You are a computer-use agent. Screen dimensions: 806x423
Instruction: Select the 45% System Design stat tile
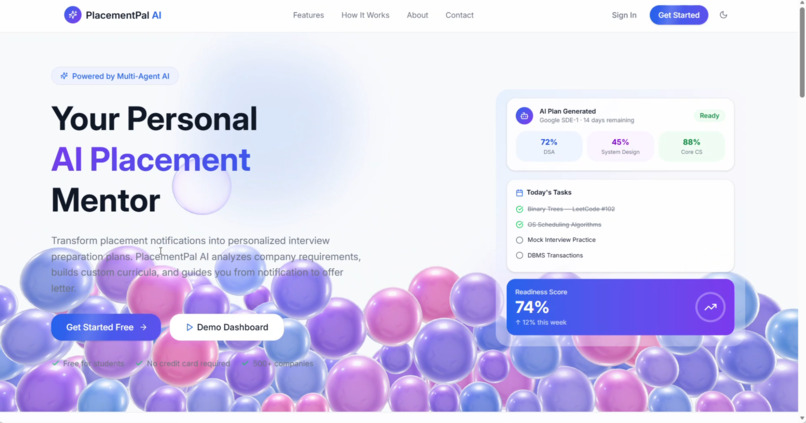620,146
